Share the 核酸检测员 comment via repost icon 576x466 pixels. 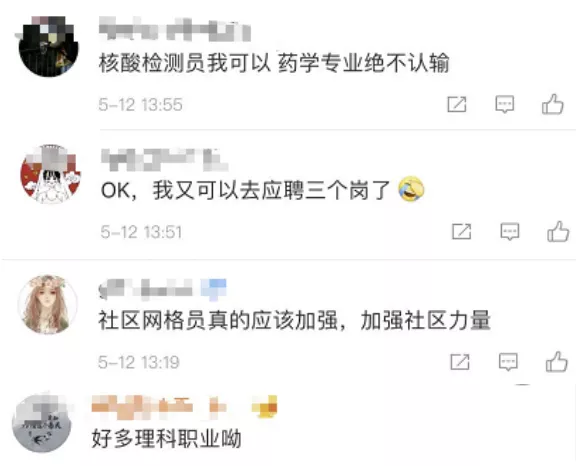[x=457, y=104]
